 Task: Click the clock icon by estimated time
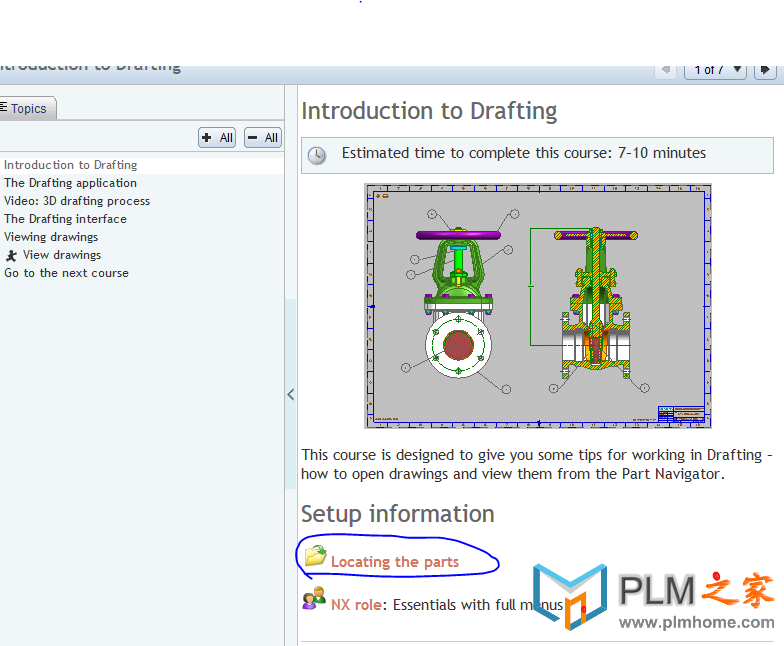tap(316, 156)
